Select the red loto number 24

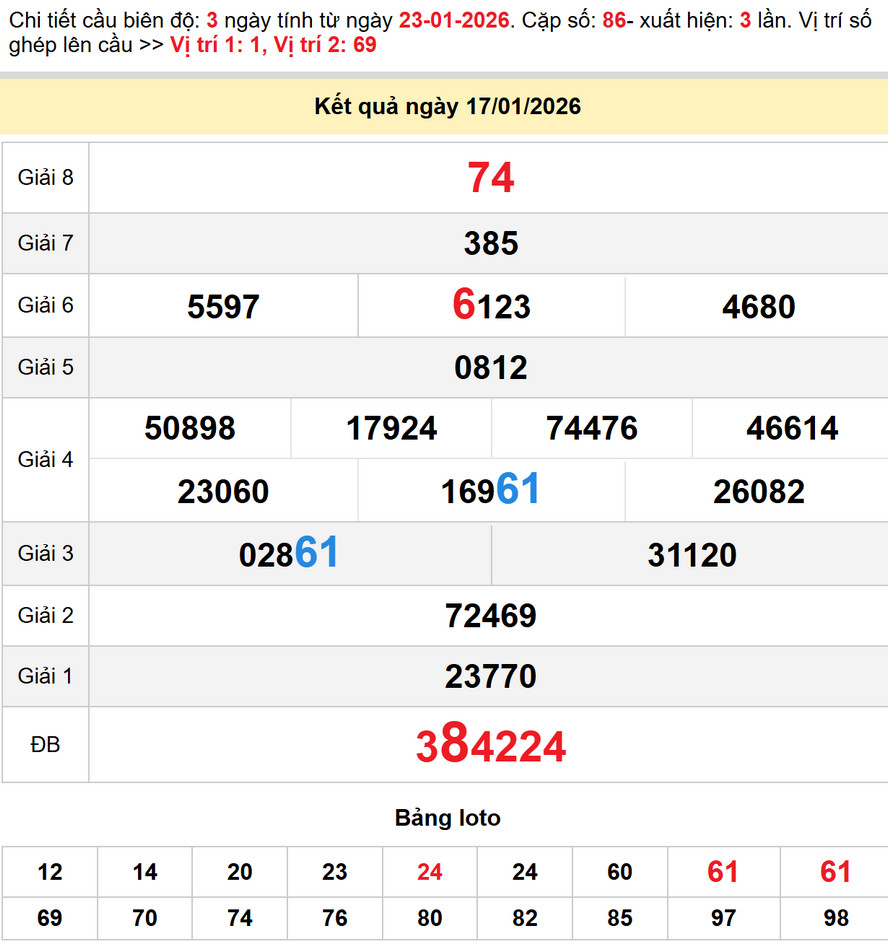(429, 871)
